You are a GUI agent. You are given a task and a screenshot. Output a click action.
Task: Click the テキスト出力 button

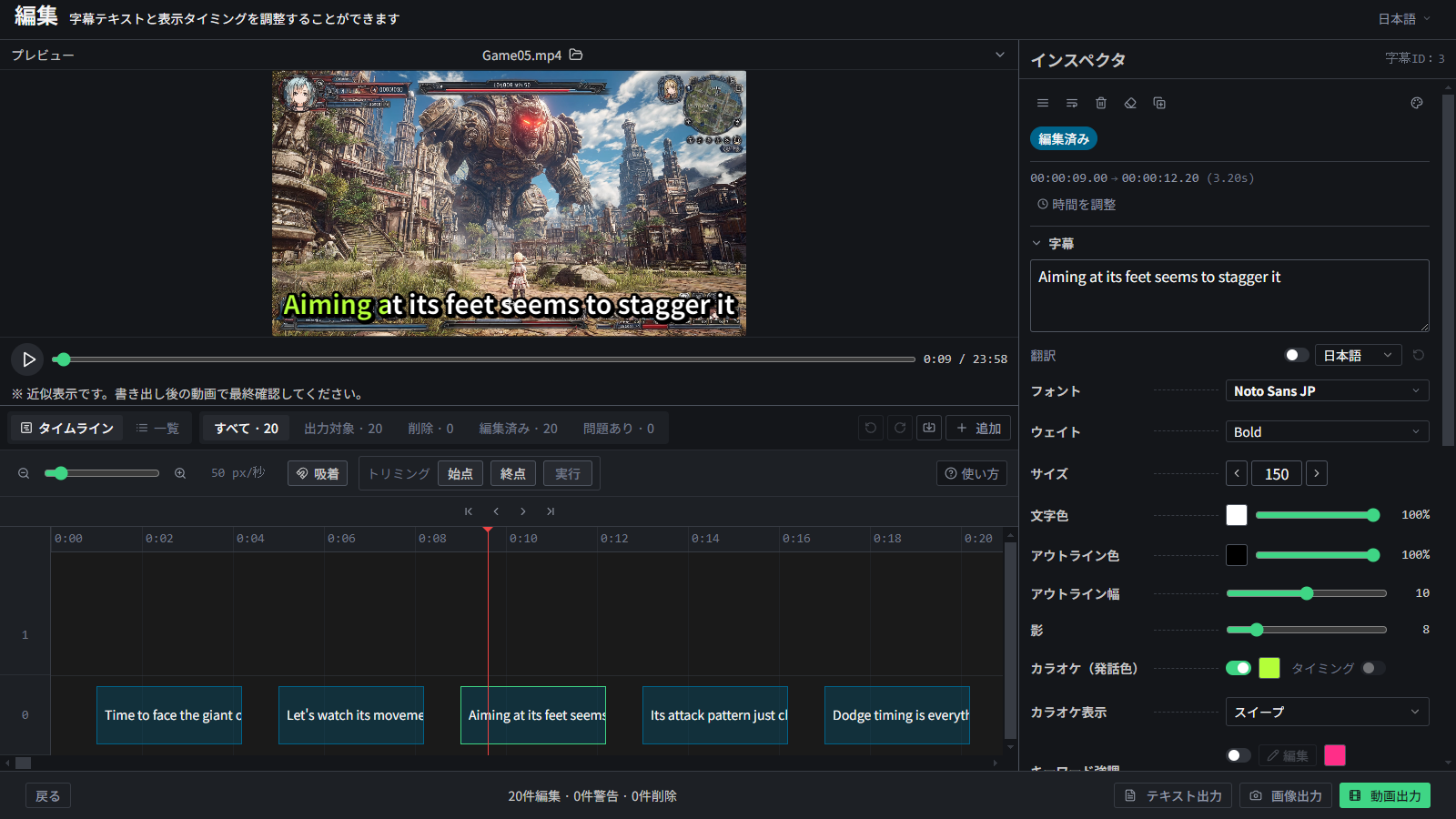coord(1173,795)
